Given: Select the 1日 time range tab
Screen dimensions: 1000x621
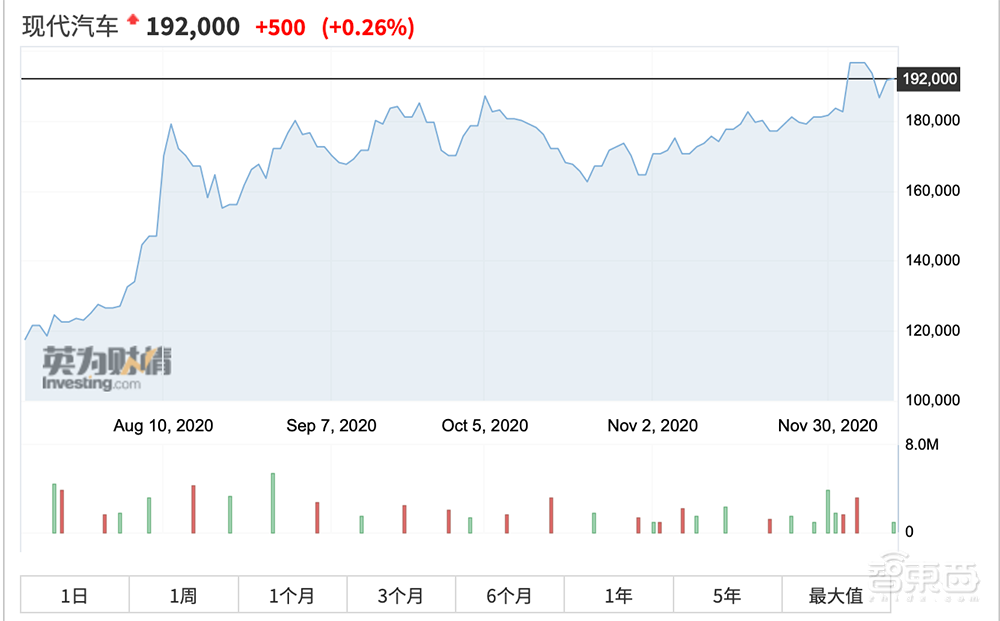Looking at the screenshot, I should tap(75, 596).
